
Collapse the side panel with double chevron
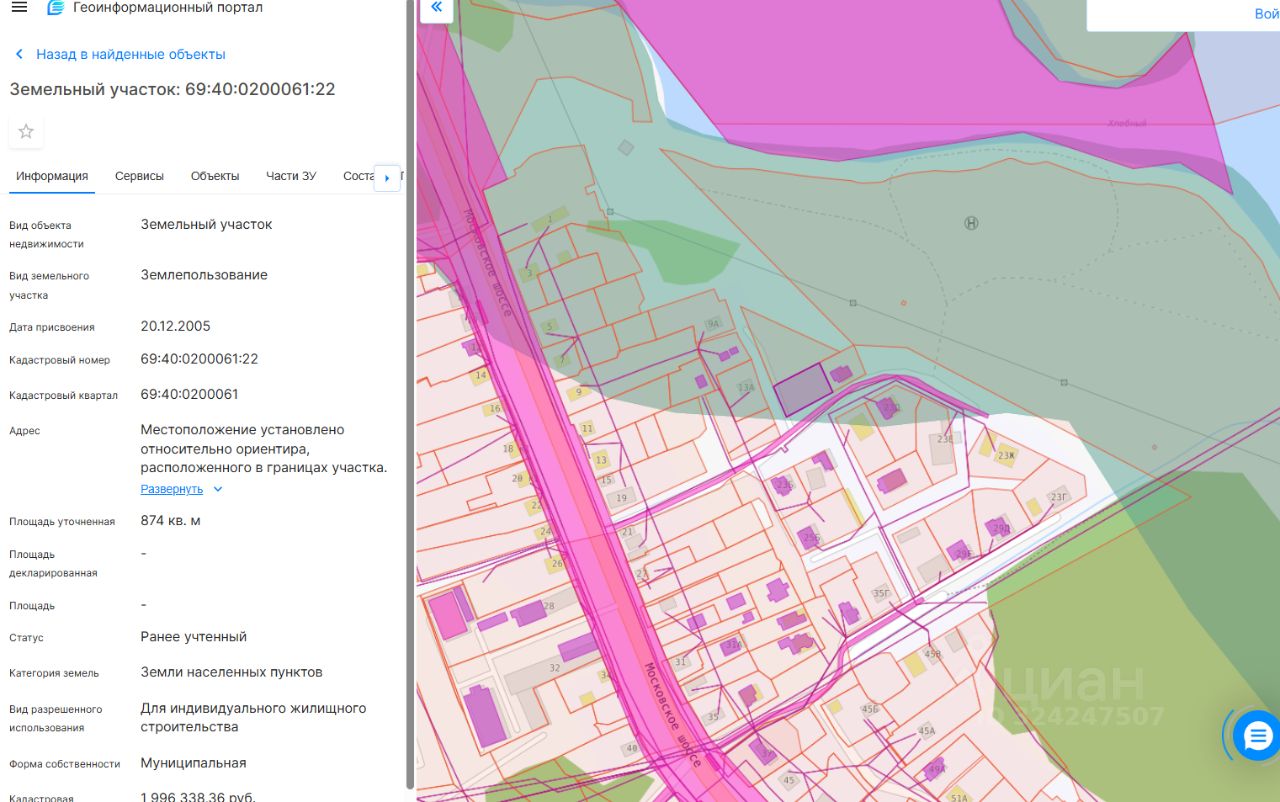click(x=435, y=9)
